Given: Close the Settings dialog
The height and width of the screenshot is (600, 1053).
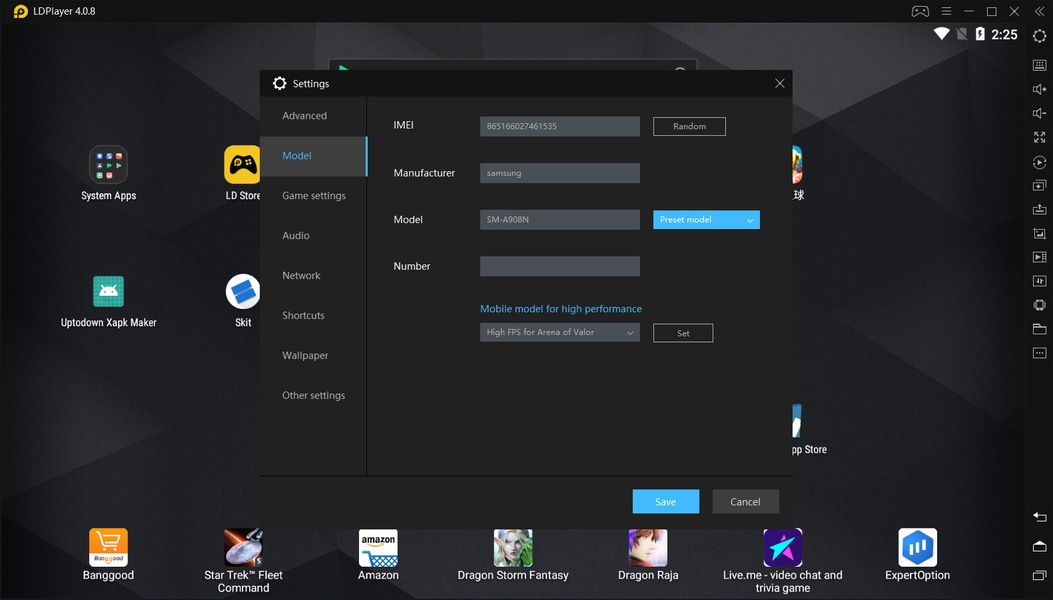Looking at the screenshot, I should (x=779, y=84).
